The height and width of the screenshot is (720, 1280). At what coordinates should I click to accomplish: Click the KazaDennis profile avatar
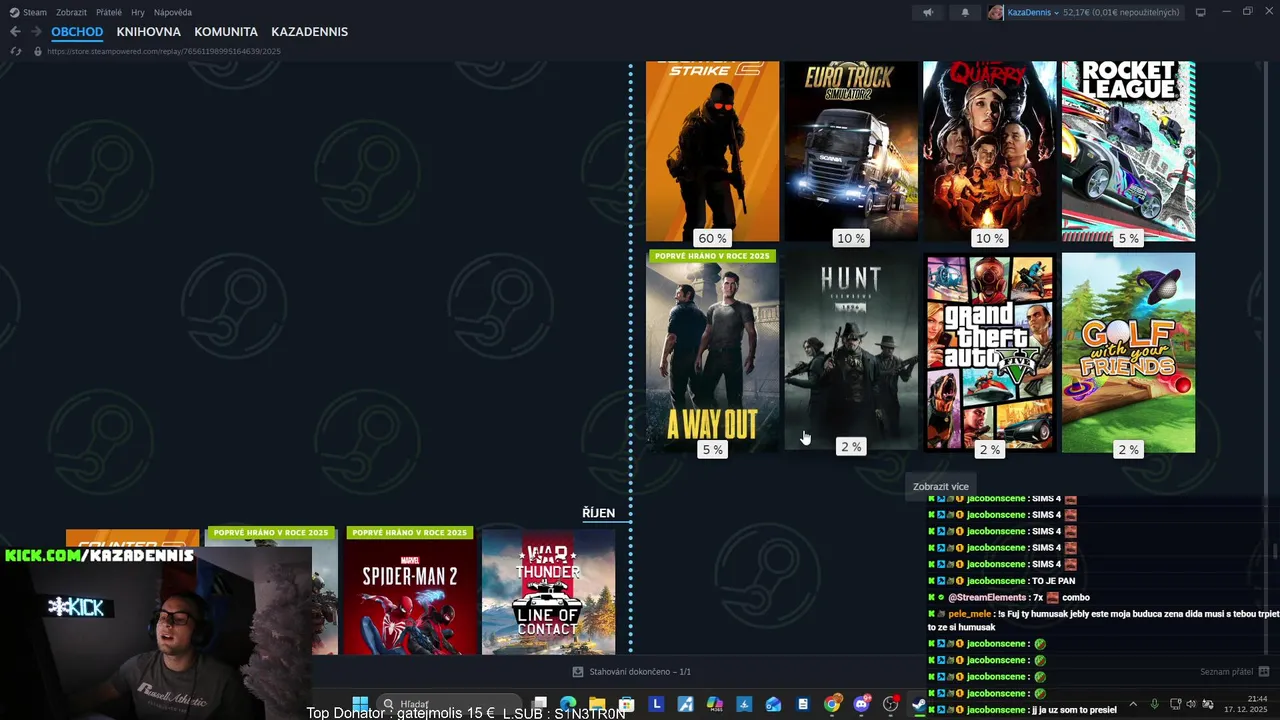pos(995,12)
